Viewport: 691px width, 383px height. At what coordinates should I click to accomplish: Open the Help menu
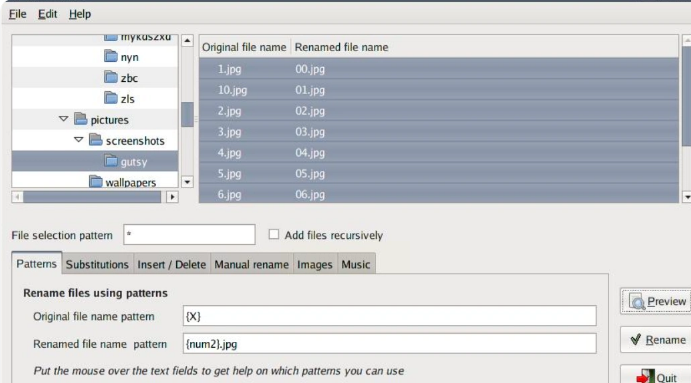click(x=80, y=14)
